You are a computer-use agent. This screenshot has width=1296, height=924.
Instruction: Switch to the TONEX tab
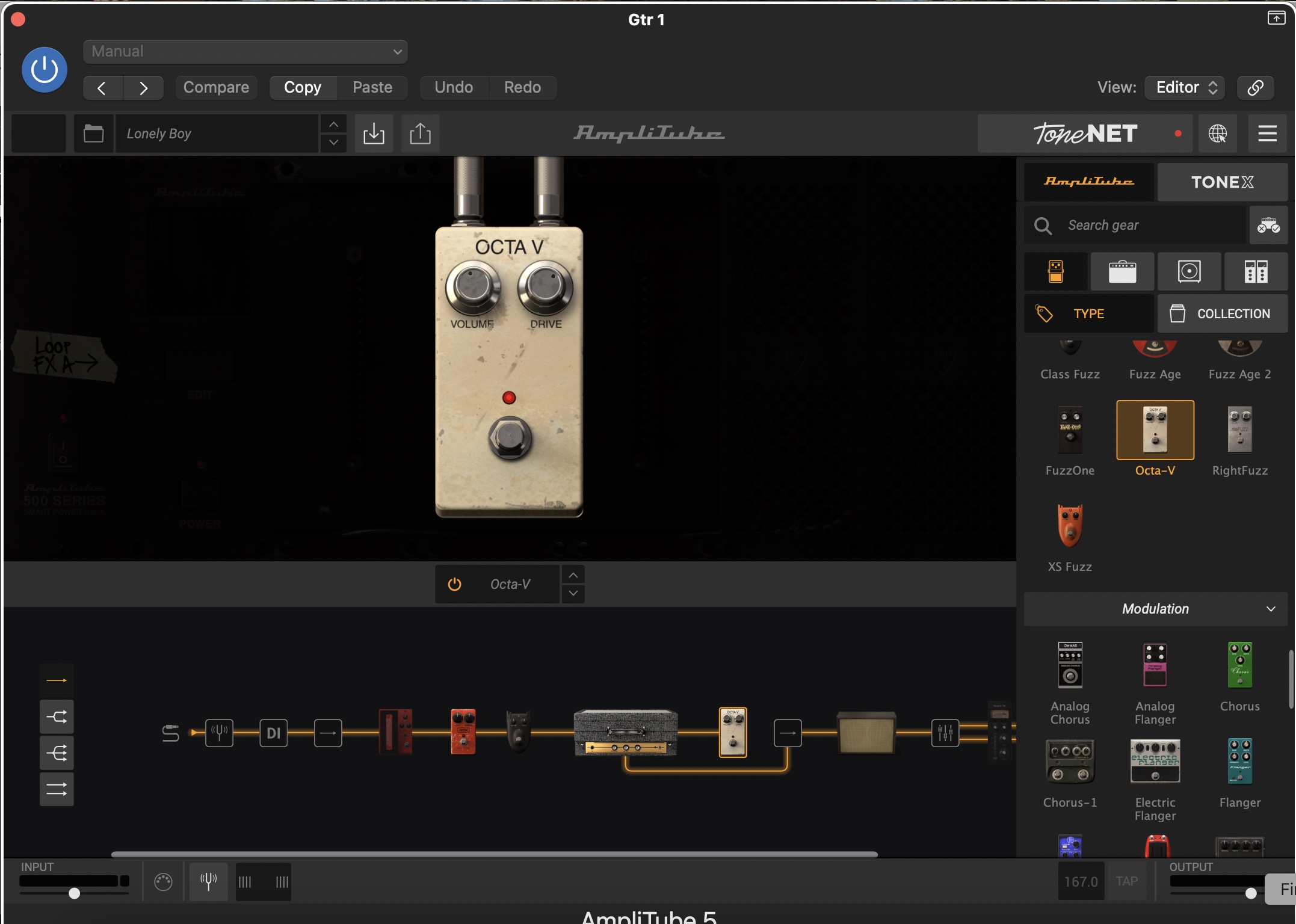(x=1222, y=182)
